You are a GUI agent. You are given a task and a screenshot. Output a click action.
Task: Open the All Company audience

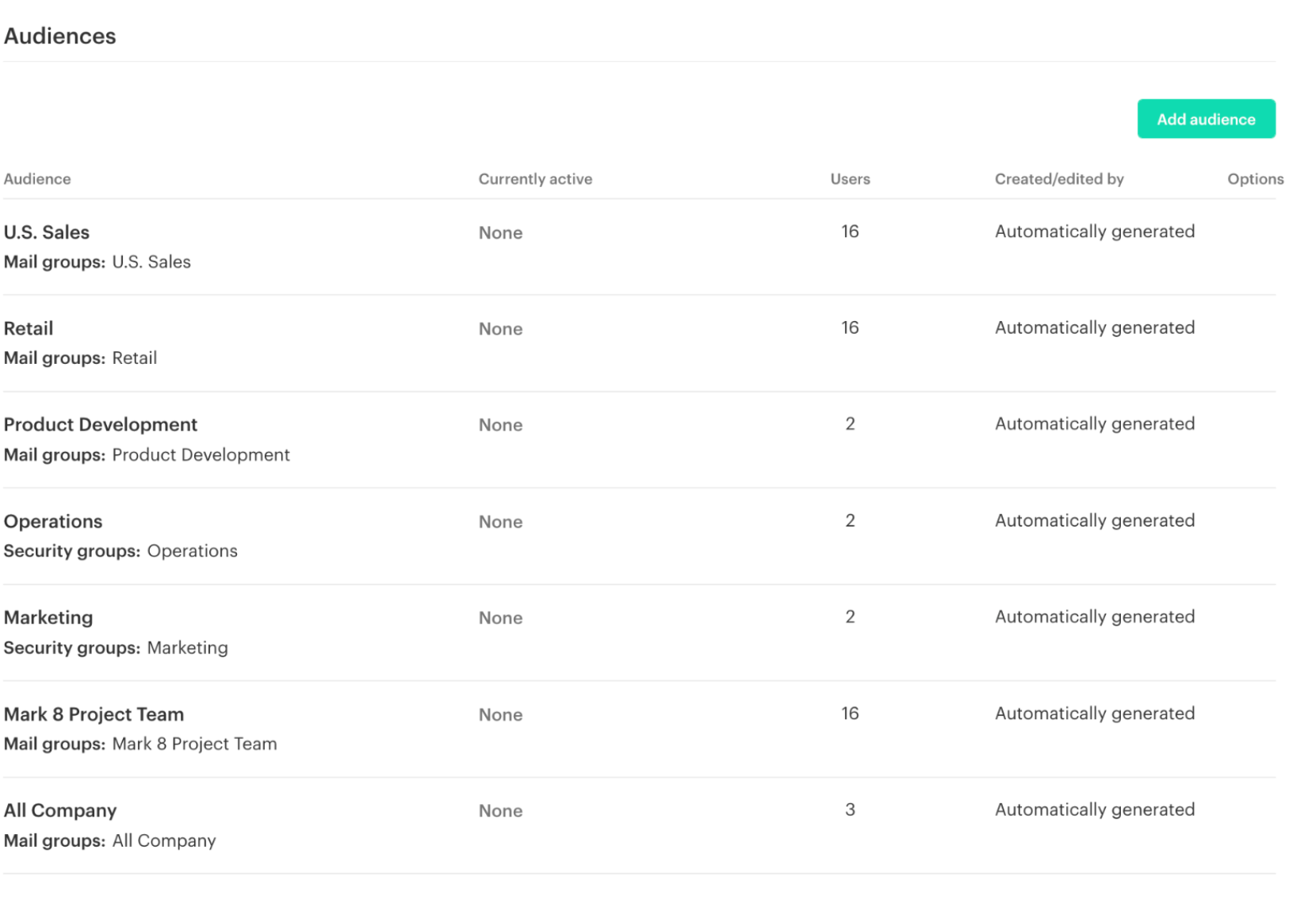(x=60, y=810)
